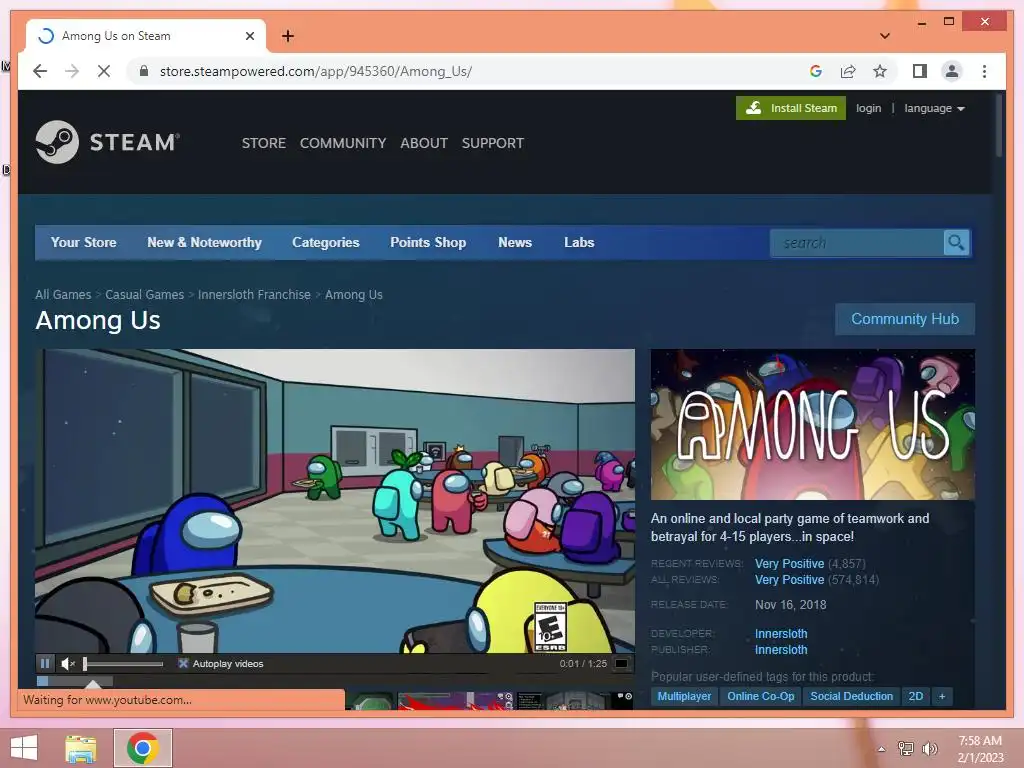Unmute the trailer with speaker icon
Image resolution: width=1024 pixels, height=768 pixels.
coord(68,664)
